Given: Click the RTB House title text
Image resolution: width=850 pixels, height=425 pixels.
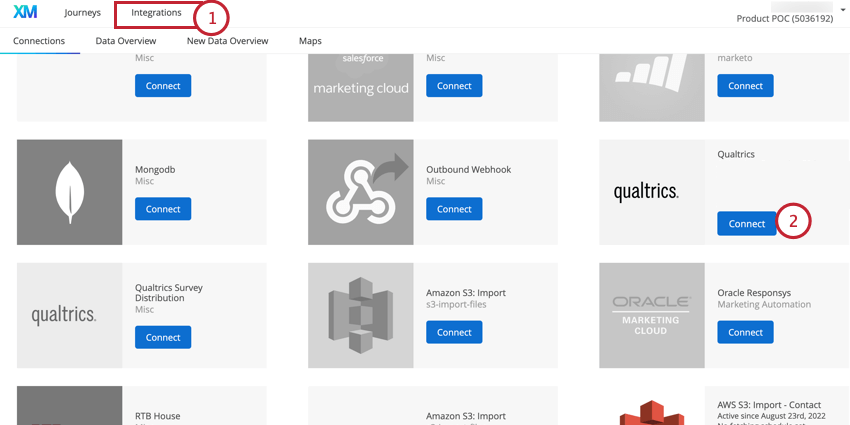Looking at the screenshot, I should pyautogui.click(x=158, y=416).
